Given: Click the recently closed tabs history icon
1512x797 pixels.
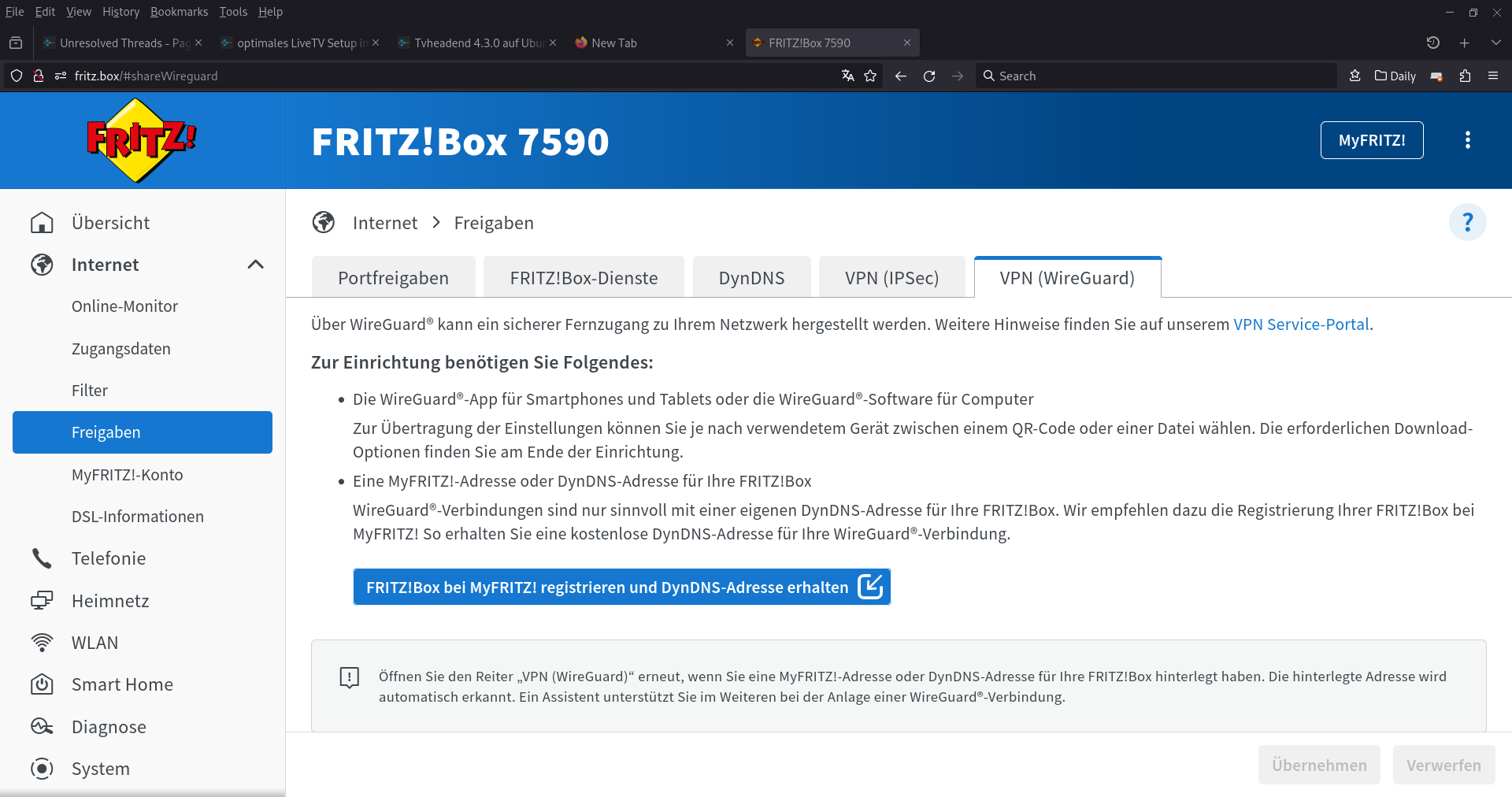Looking at the screenshot, I should click(1433, 43).
